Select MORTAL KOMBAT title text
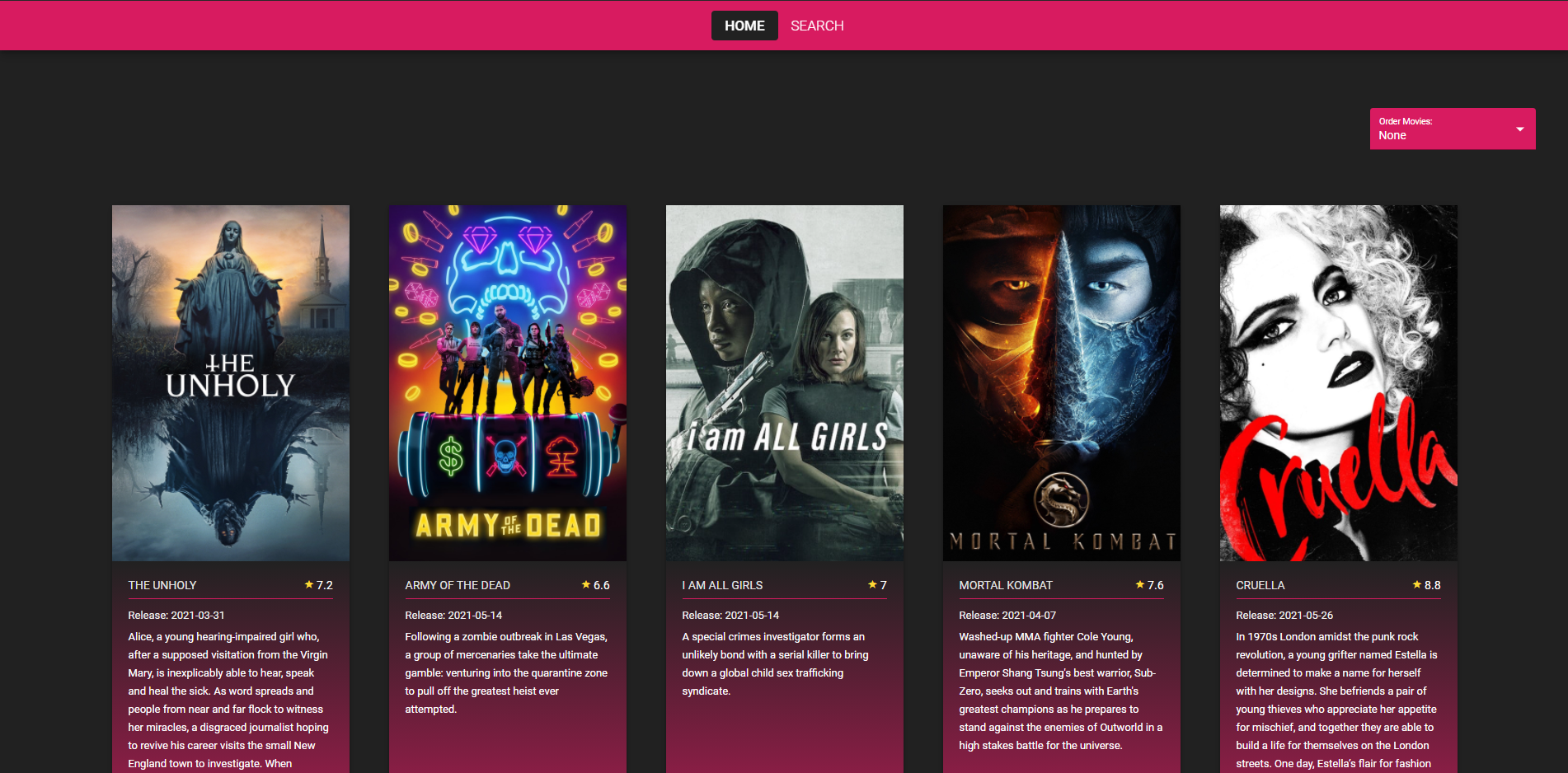This screenshot has width=1568, height=773. 1006,585
